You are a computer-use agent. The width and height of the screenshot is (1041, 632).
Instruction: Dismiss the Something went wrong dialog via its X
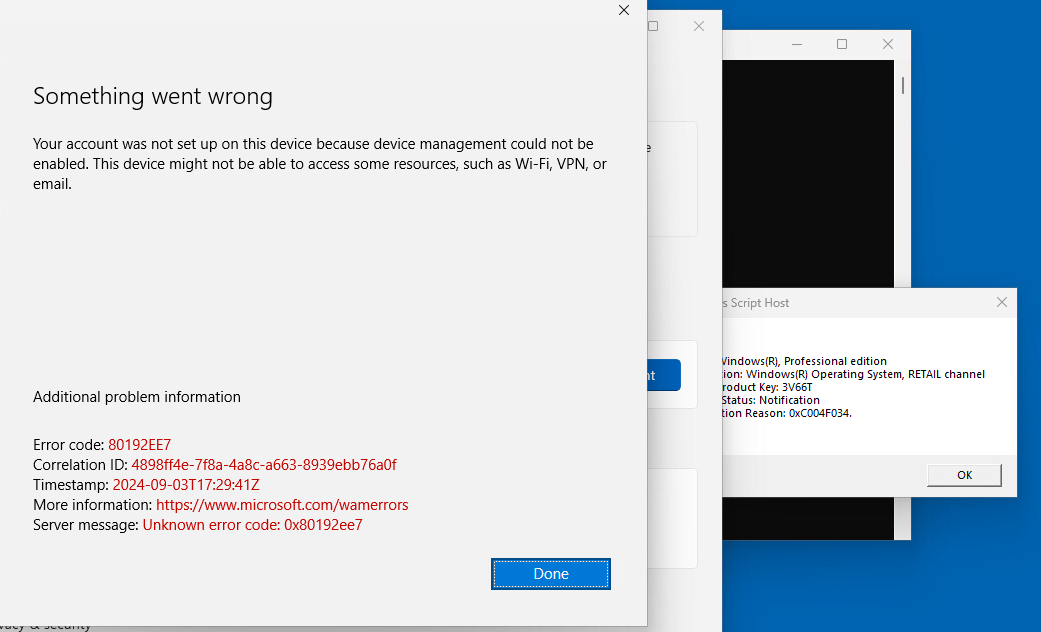[x=624, y=10]
